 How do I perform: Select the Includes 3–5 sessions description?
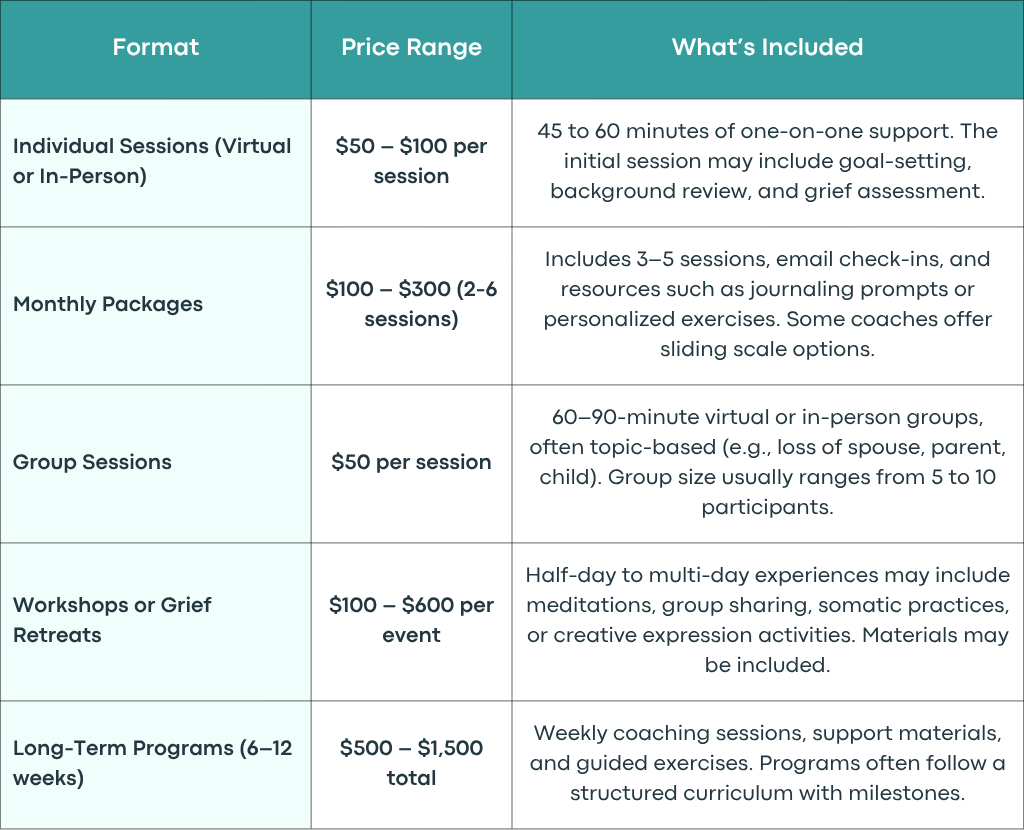[767, 304]
